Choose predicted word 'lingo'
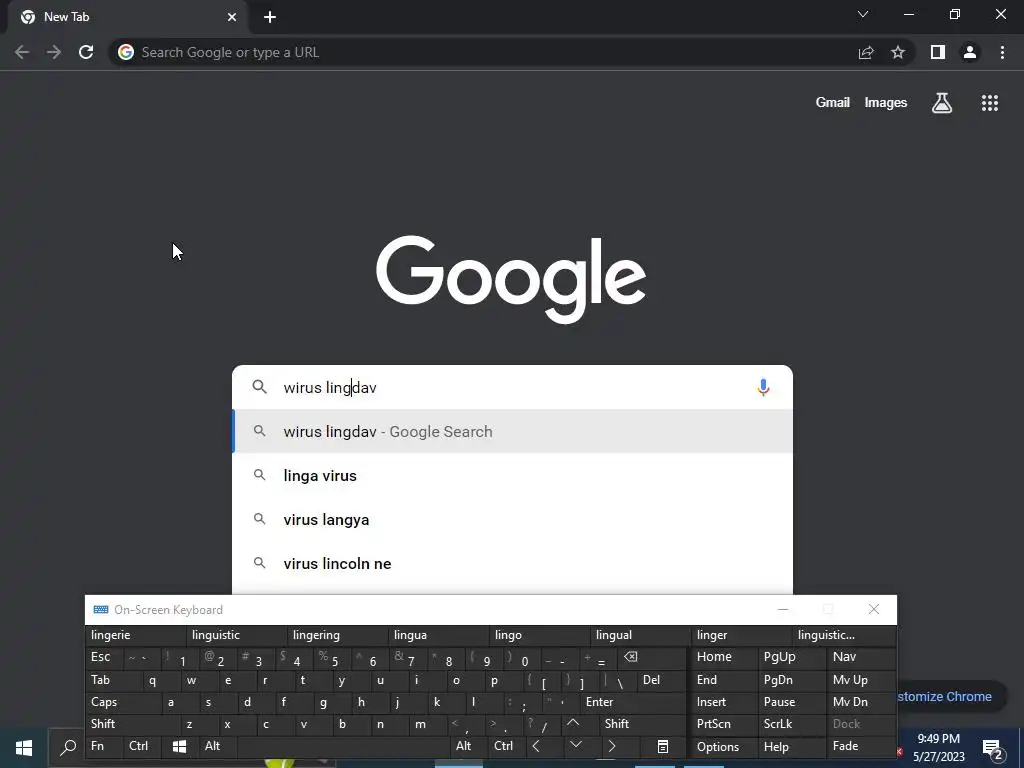The width and height of the screenshot is (1024, 768). (x=539, y=635)
